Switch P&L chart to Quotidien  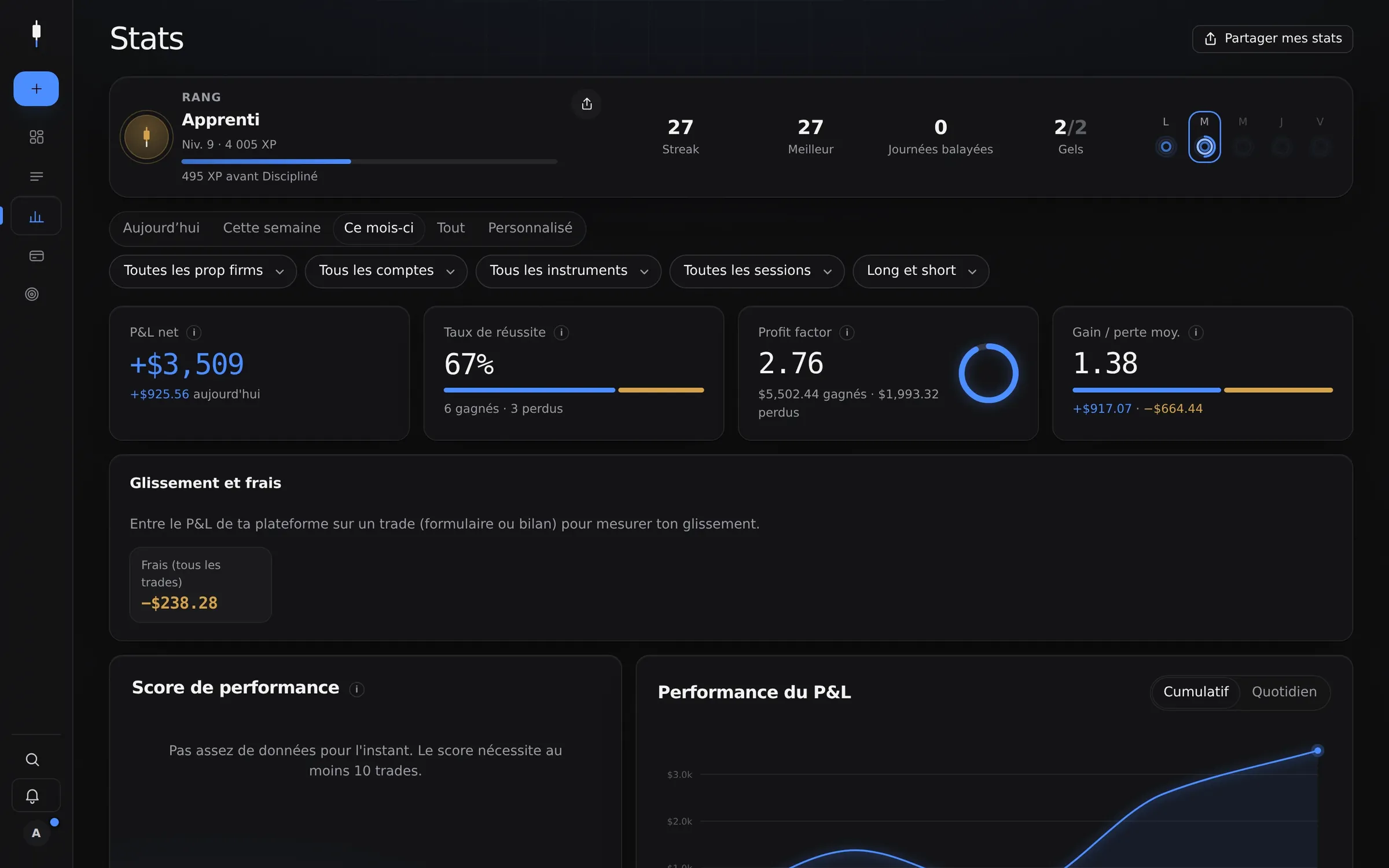pos(1284,692)
